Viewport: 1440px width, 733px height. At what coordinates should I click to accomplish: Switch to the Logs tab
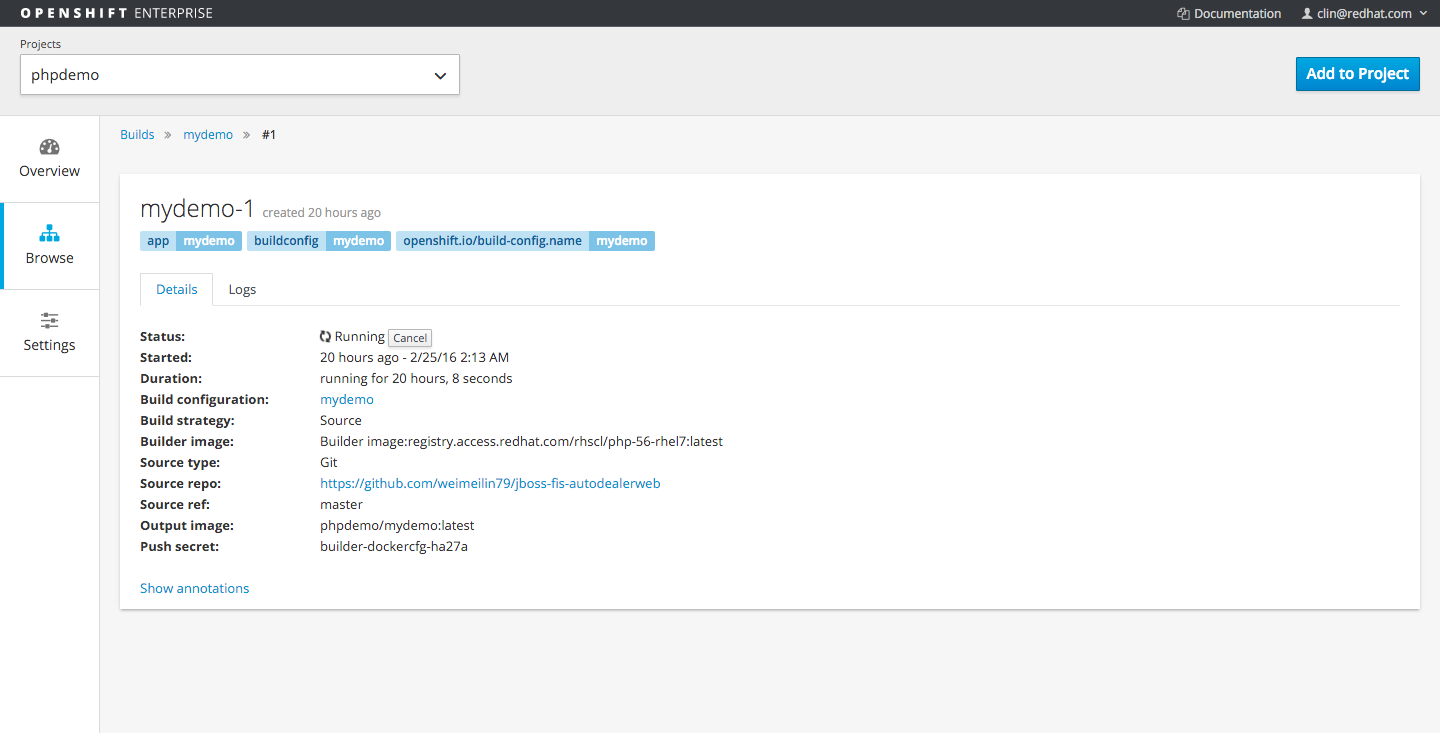(242, 289)
